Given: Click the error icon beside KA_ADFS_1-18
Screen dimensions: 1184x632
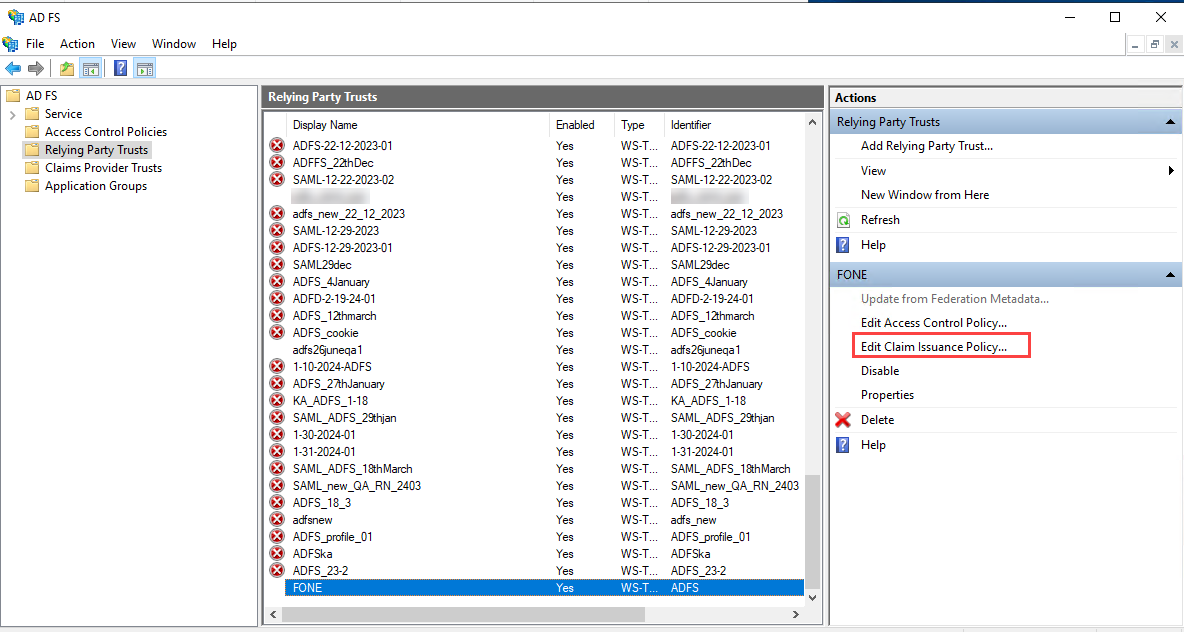Looking at the screenshot, I should [x=277, y=400].
